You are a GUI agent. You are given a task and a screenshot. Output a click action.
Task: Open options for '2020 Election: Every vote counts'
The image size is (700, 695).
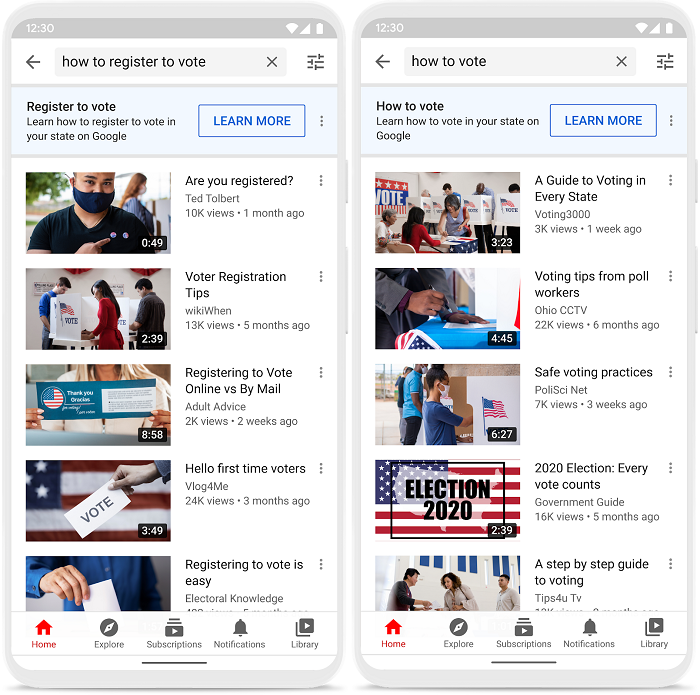[671, 468]
